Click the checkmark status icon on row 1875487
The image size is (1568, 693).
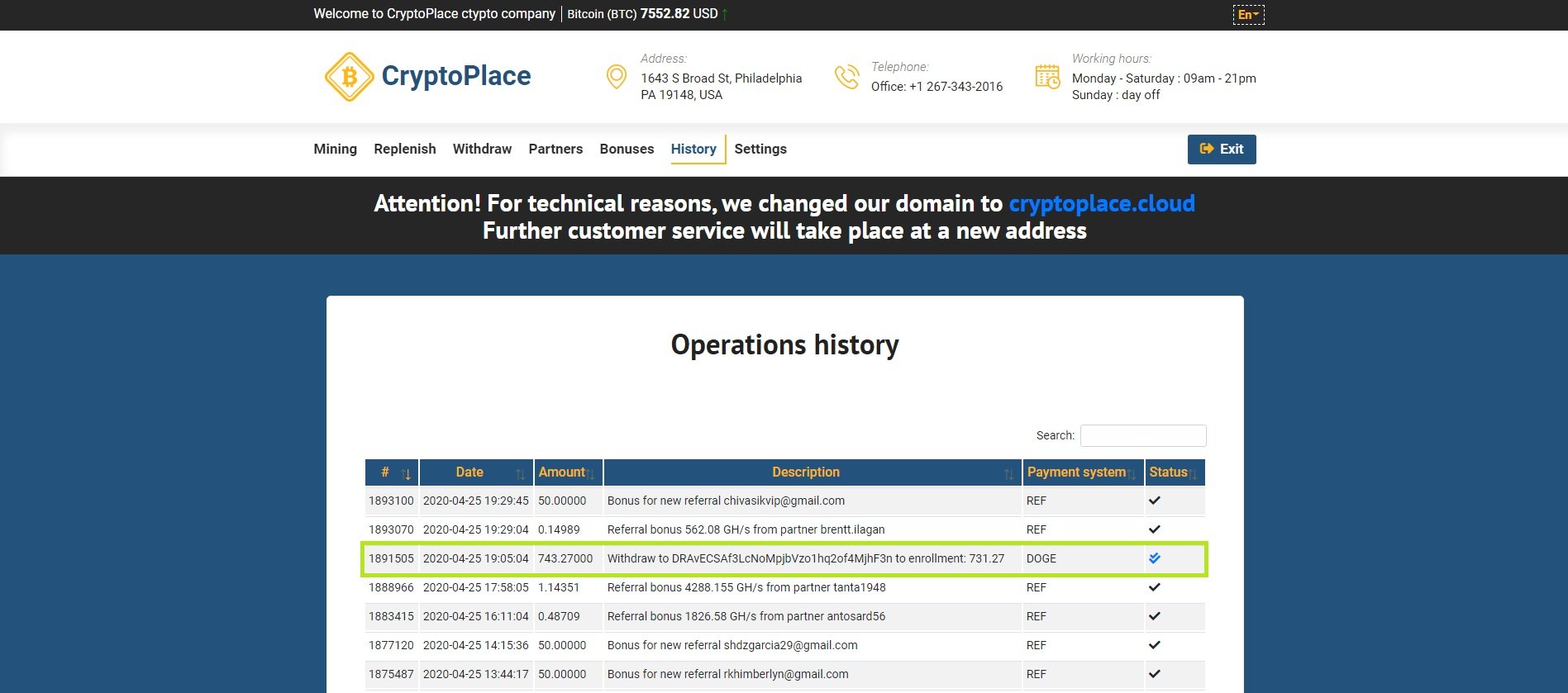click(1155, 674)
